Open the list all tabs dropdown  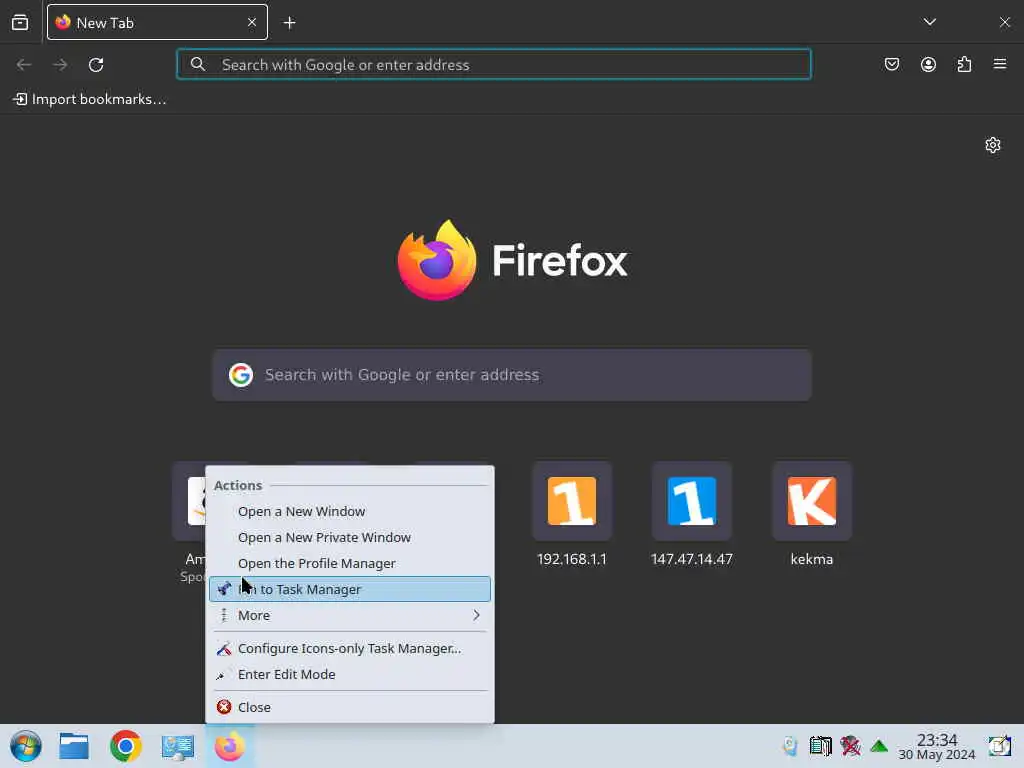tap(930, 22)
